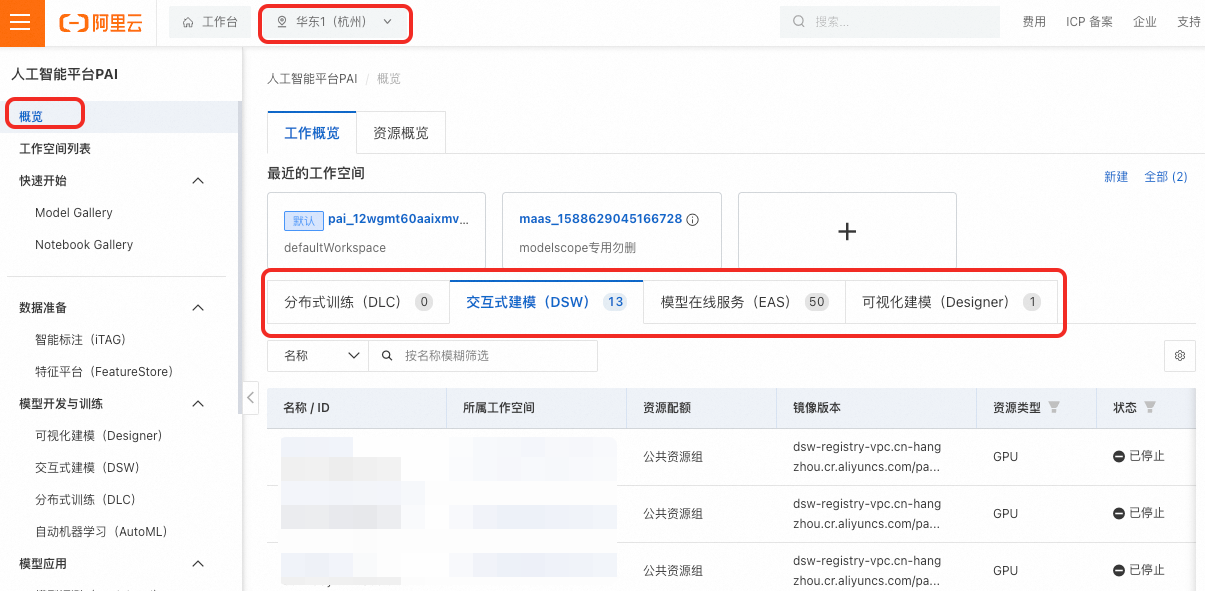The height and width of the screenshot is (591, 1205).
Task: Open Notebook Gallery
Action: [84, 244]
